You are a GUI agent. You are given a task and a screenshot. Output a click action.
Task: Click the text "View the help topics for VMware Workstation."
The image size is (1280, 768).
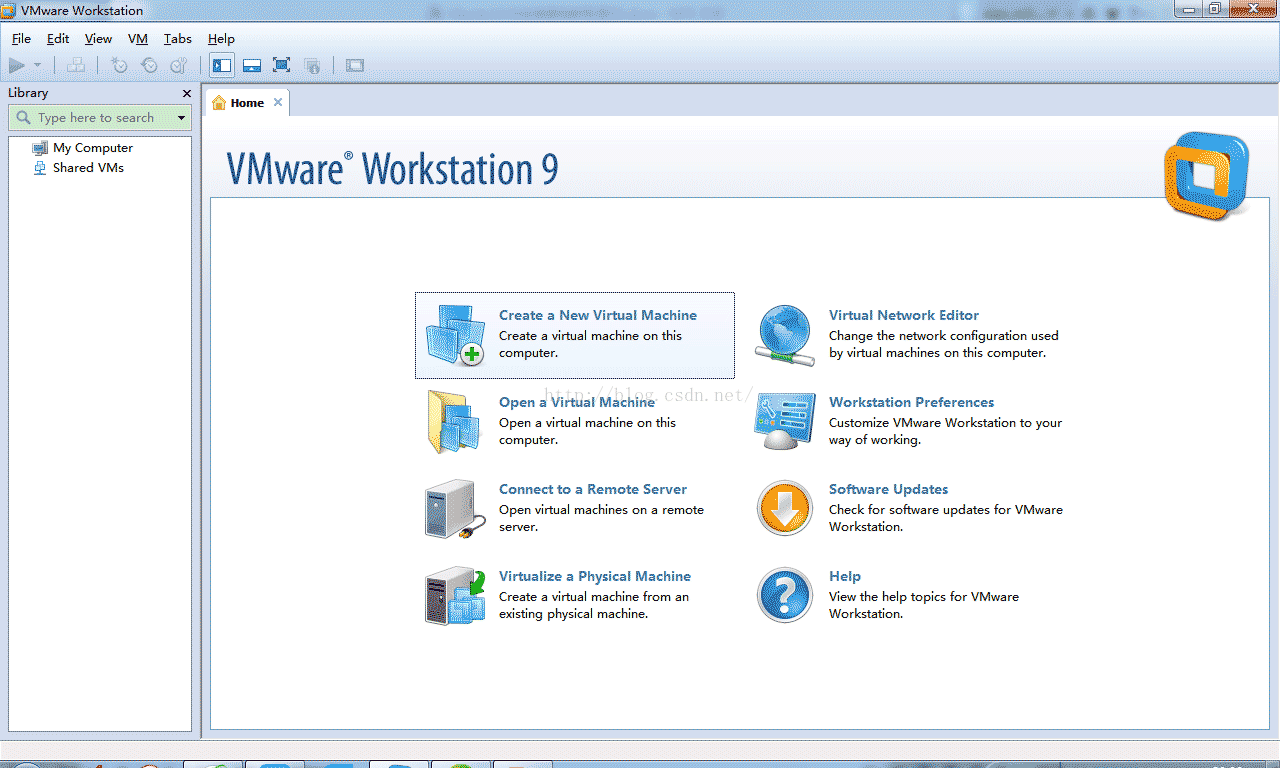pyautogui.click(x=924, y=605)
